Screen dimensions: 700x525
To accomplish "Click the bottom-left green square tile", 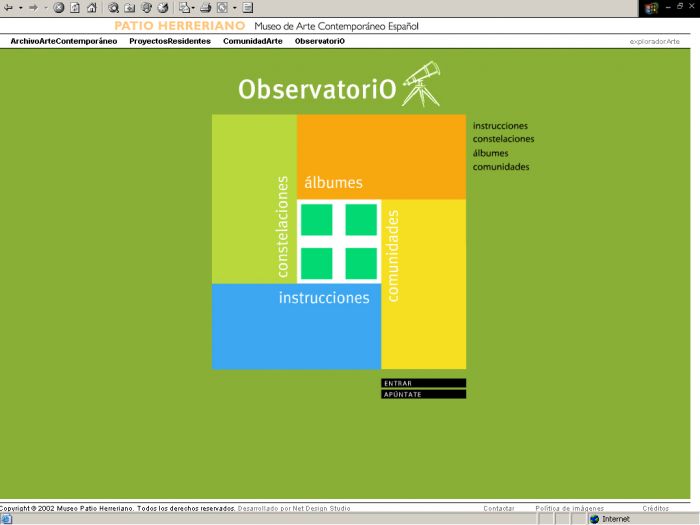I will click(317, 263).
